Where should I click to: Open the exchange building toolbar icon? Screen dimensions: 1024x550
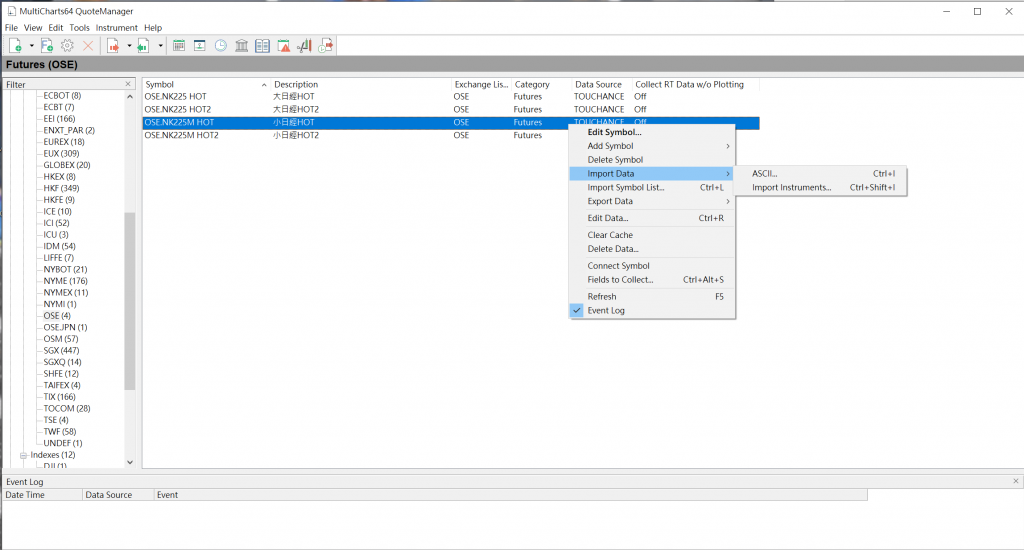pos(242,46)
